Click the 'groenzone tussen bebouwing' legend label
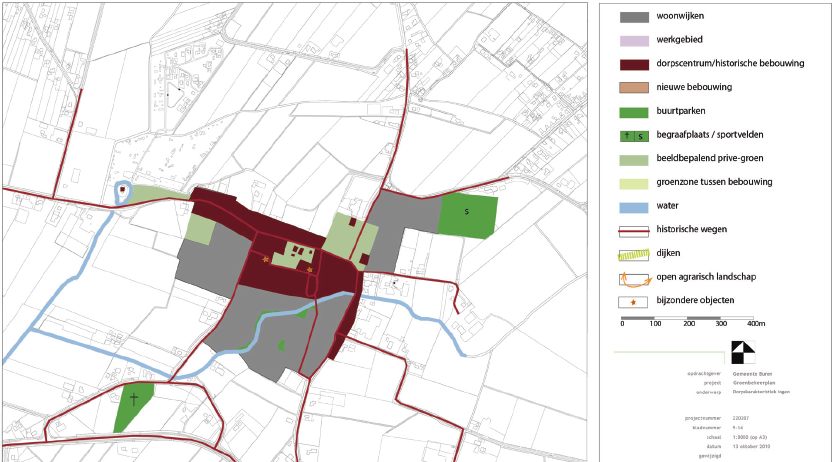 (x=714, y=182)
